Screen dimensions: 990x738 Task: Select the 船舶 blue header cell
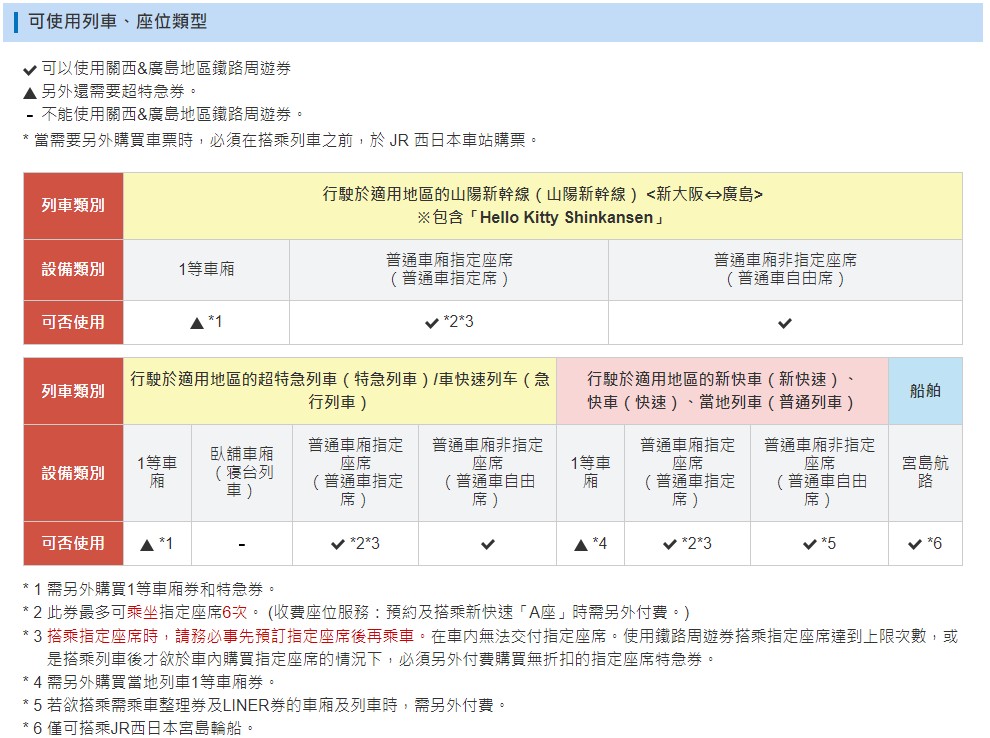click(x=925, y=391)
